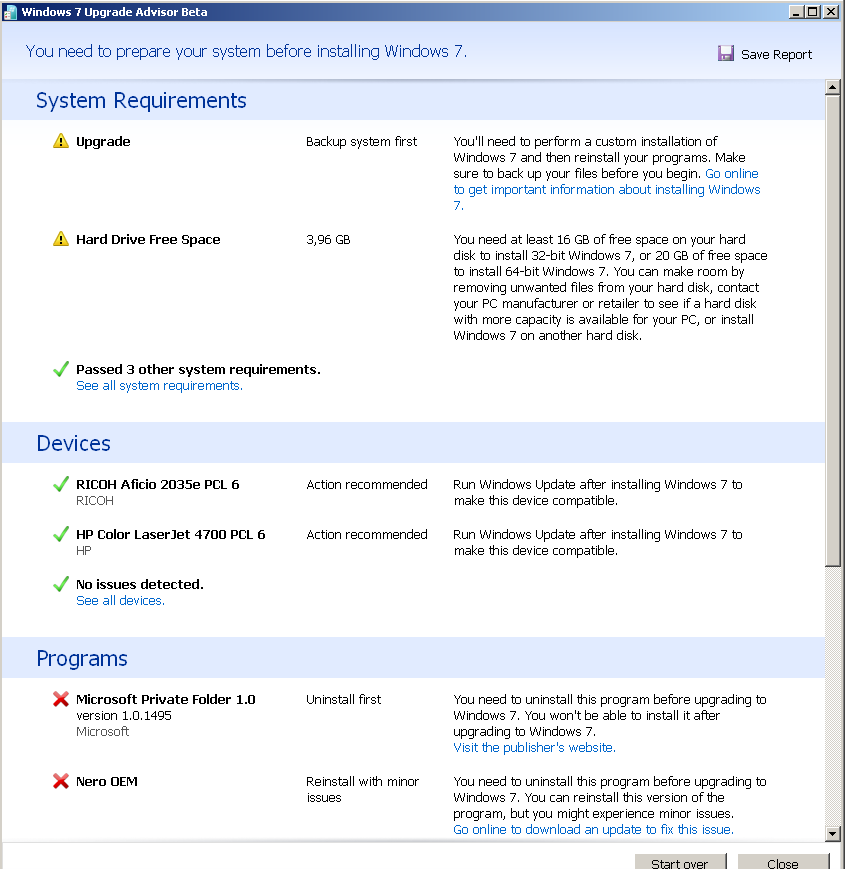Click the green checkmark beside HP Color LaserJet 4700
The image size is (845, 869).
61,534
